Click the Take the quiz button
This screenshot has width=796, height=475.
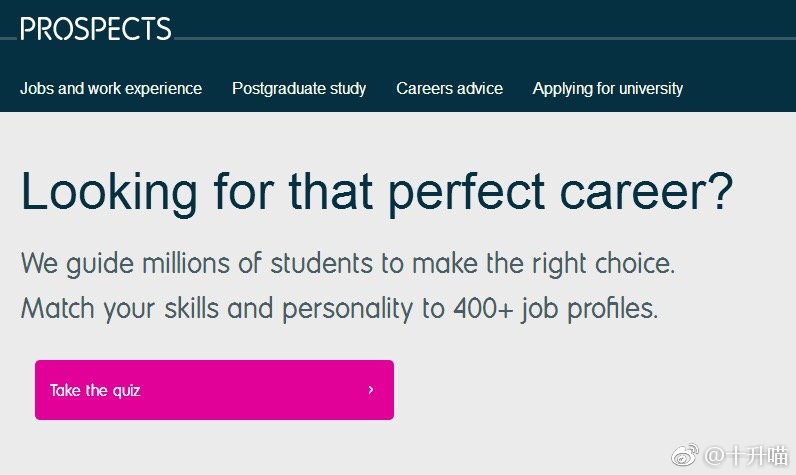(214, 390)
